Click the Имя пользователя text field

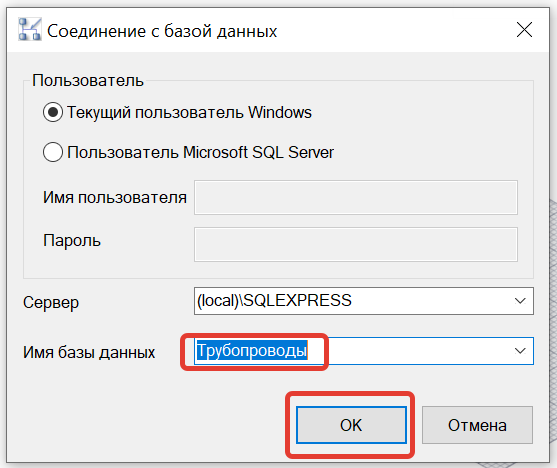coord(356,198)
